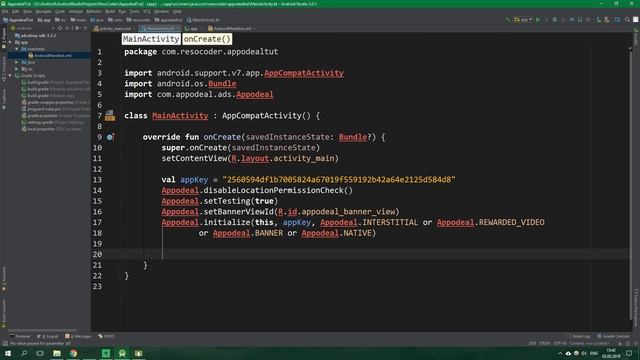Click MainActivity.kt in navigation bar

click(x=203, y=20)
